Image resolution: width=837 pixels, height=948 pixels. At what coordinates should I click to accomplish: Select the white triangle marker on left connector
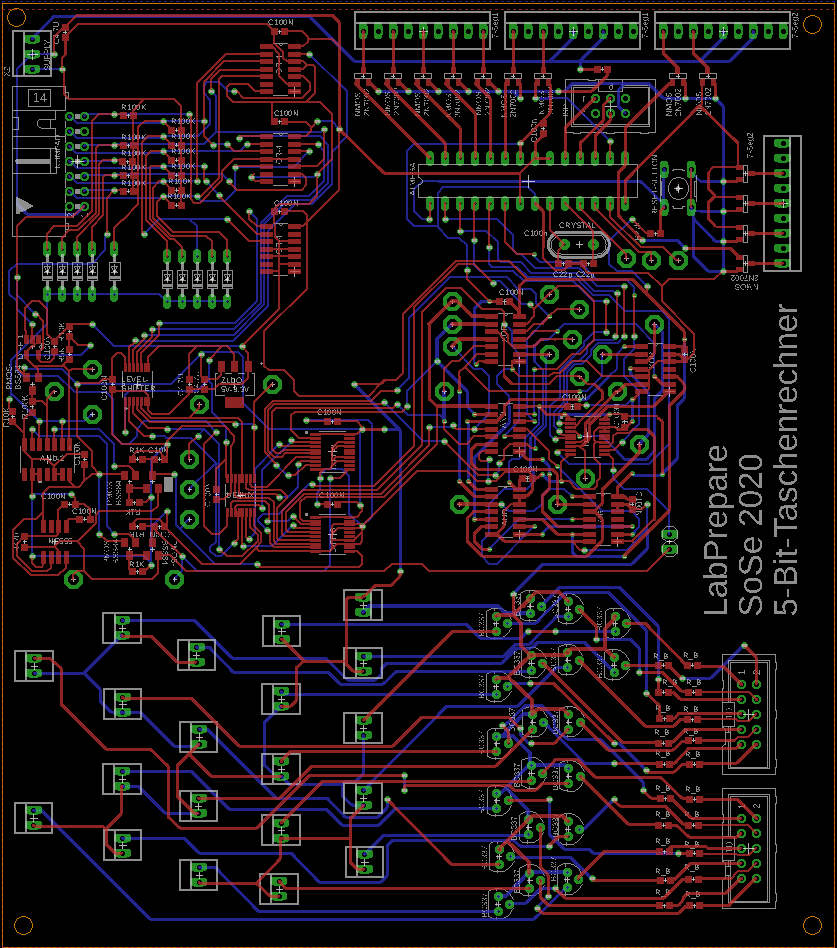point(24,205)
